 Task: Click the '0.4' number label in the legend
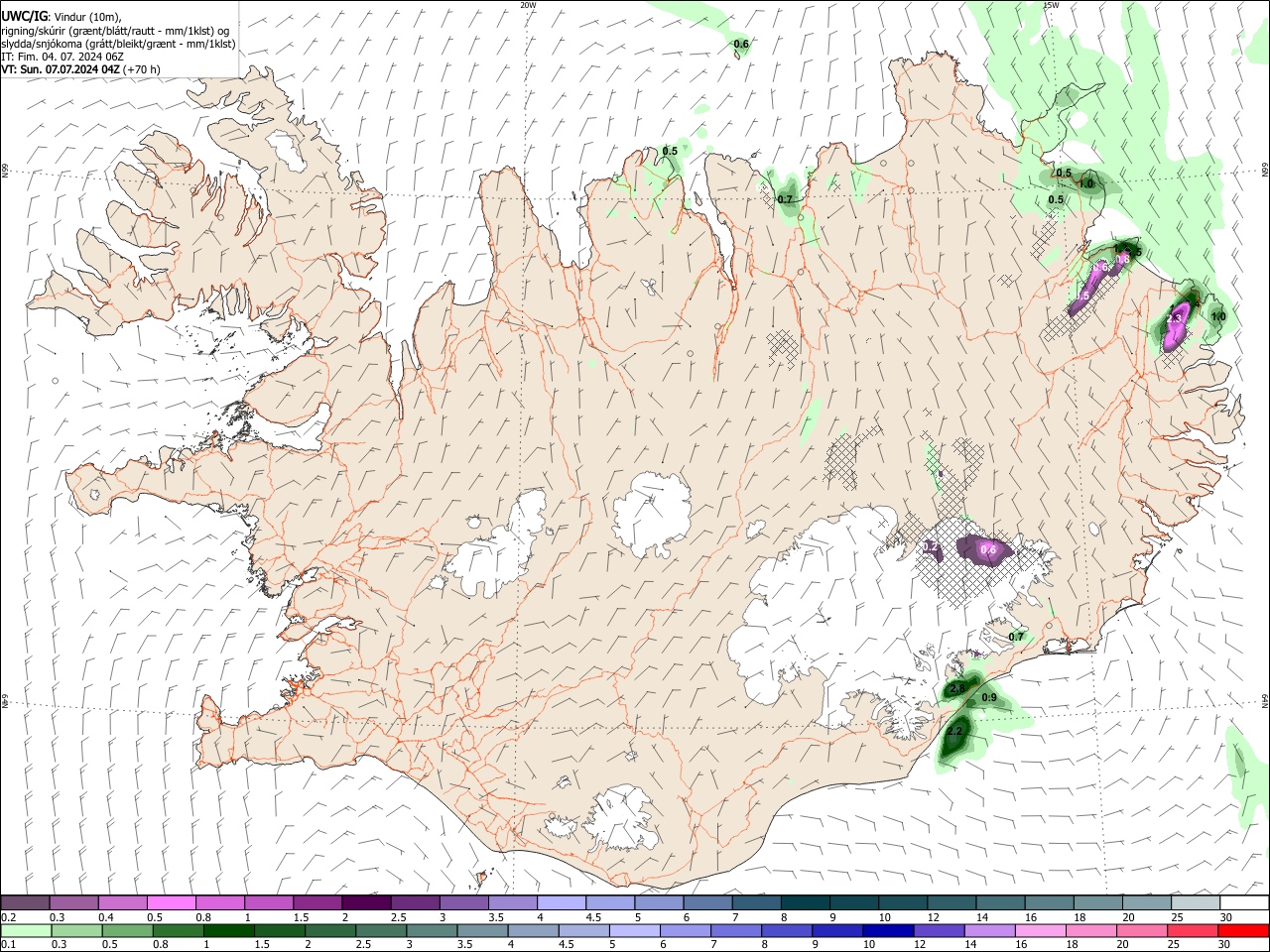(x=105, y=917)
